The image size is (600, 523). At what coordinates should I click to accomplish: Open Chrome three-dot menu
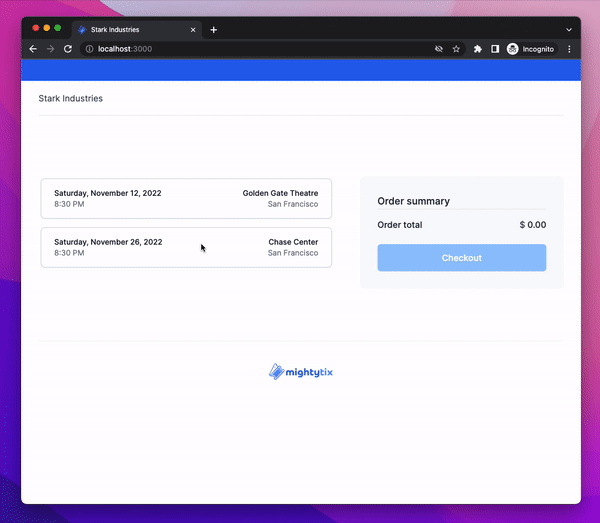569,49
